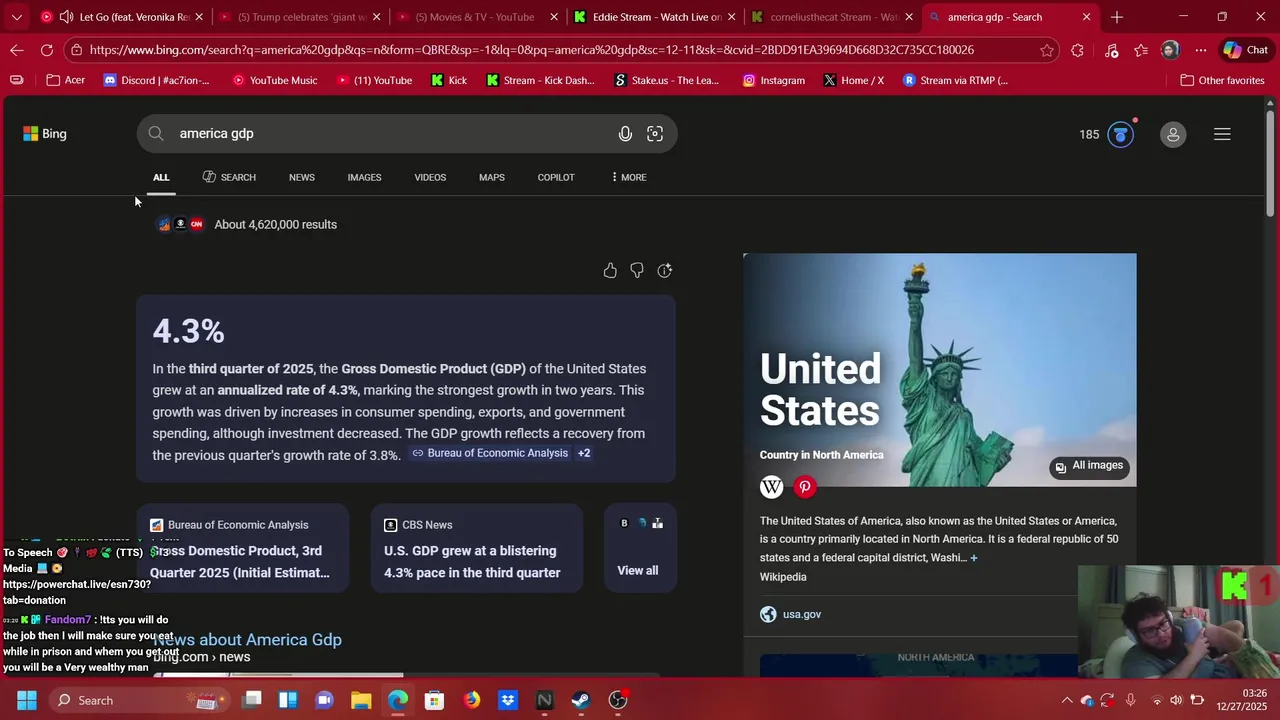Open the YouTube Music bookmark
The width and height of the screenshot is (1280, 720).
pyautogui.click(x=275, y=80)
